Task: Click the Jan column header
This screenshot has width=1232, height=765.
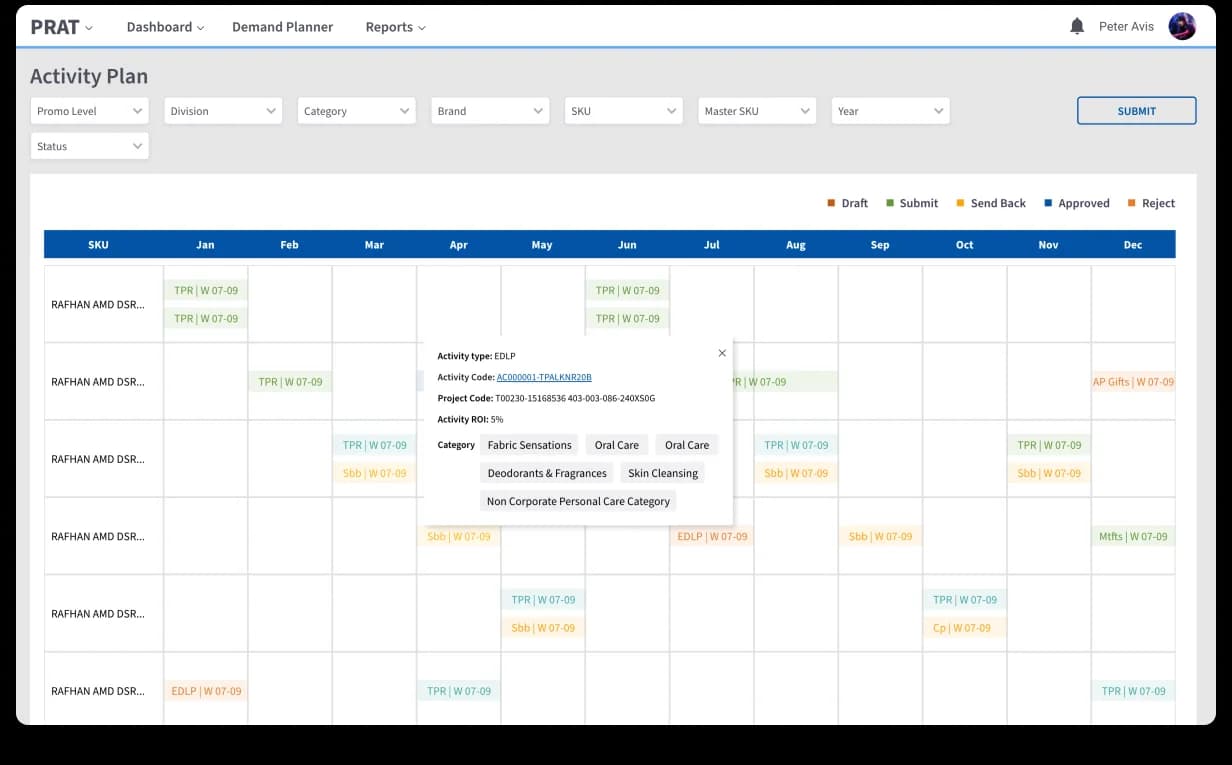Action: (x=205, y=245)
